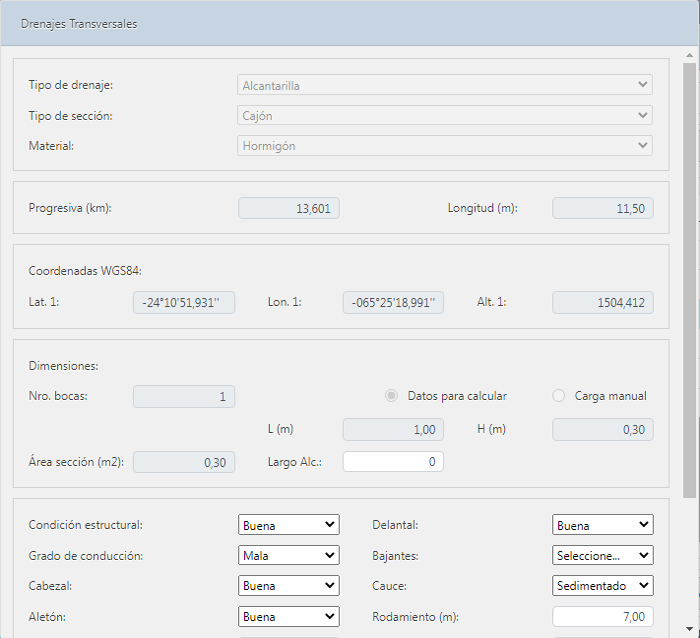Open the Cauce dropdown
The height and width of the screenshot is (638, 700).
pos(603,586)
